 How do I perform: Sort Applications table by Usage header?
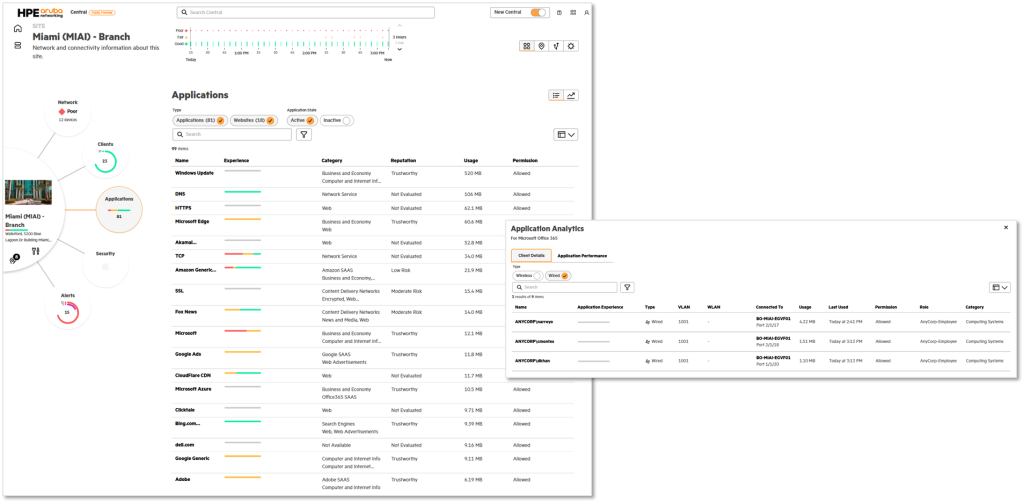point(471,160)
